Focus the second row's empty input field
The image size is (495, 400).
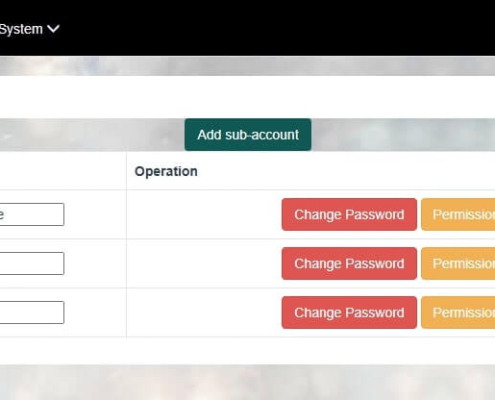tap(32, 263)
